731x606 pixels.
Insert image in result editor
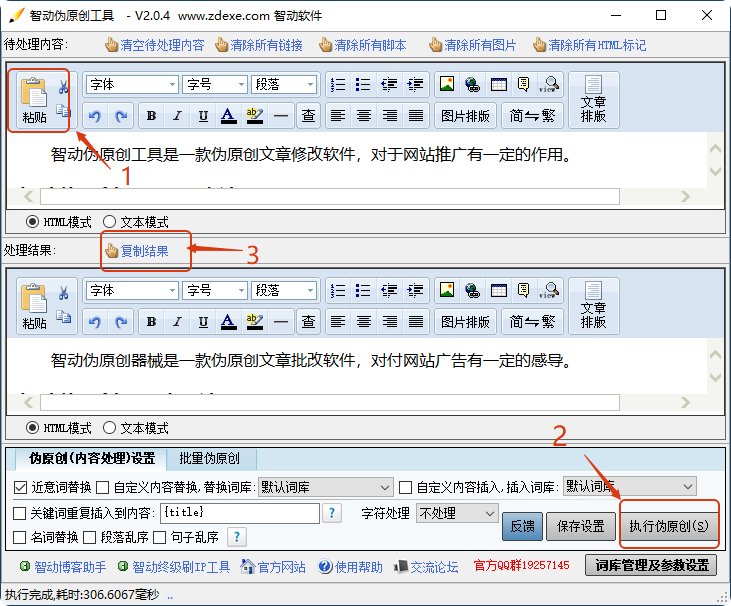point(447,290)
